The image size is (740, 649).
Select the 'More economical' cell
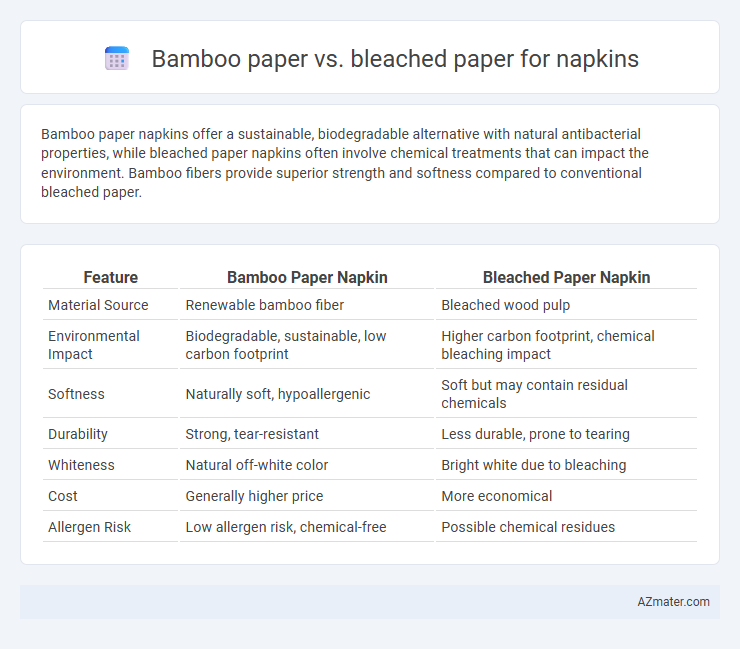coord(496,496)
